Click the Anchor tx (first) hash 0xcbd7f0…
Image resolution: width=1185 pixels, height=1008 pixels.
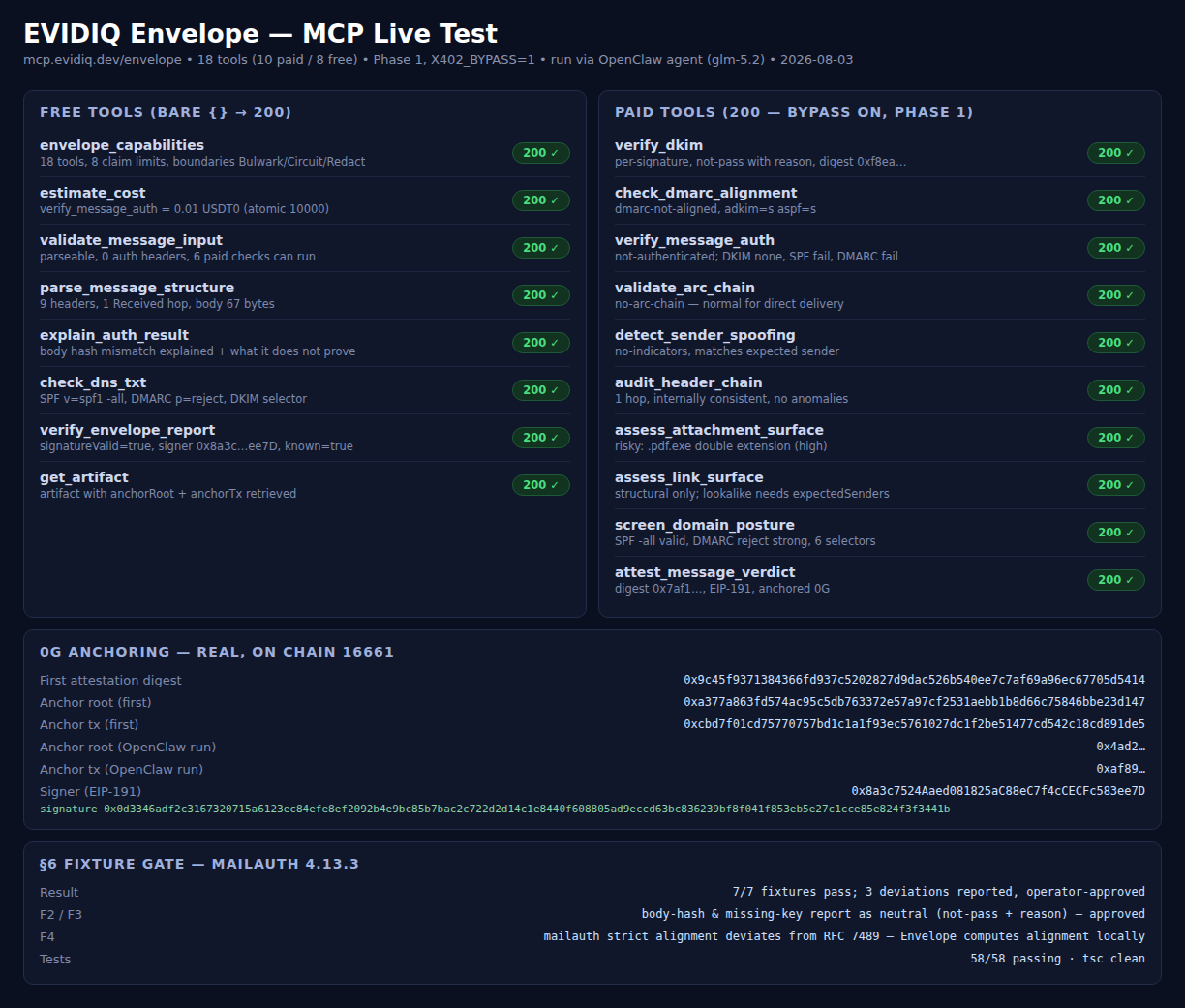pyautogui.click(x=914, y=724)
